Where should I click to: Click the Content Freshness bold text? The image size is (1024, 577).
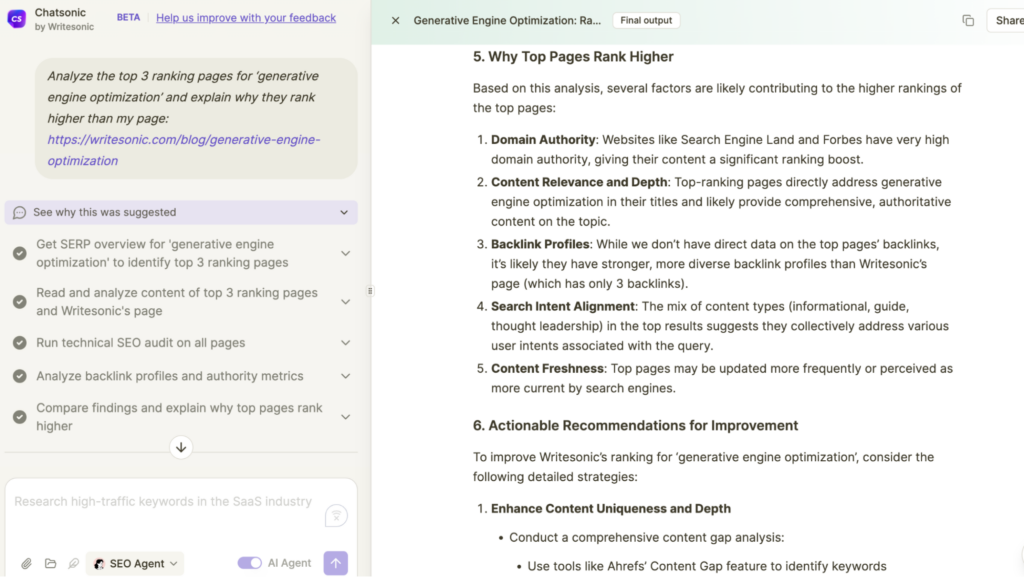coord(547,368)
